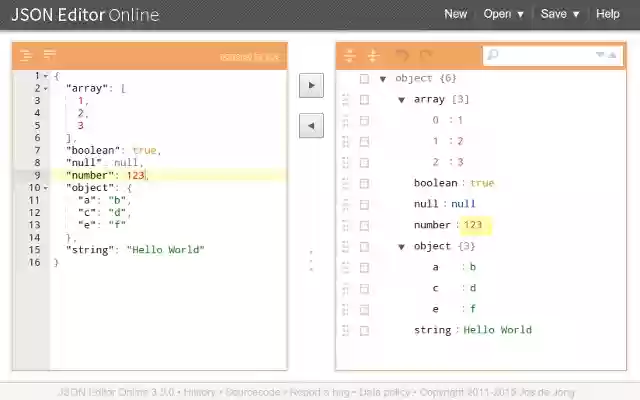Collapse the object {3} tree node

(x=402, y=247)
